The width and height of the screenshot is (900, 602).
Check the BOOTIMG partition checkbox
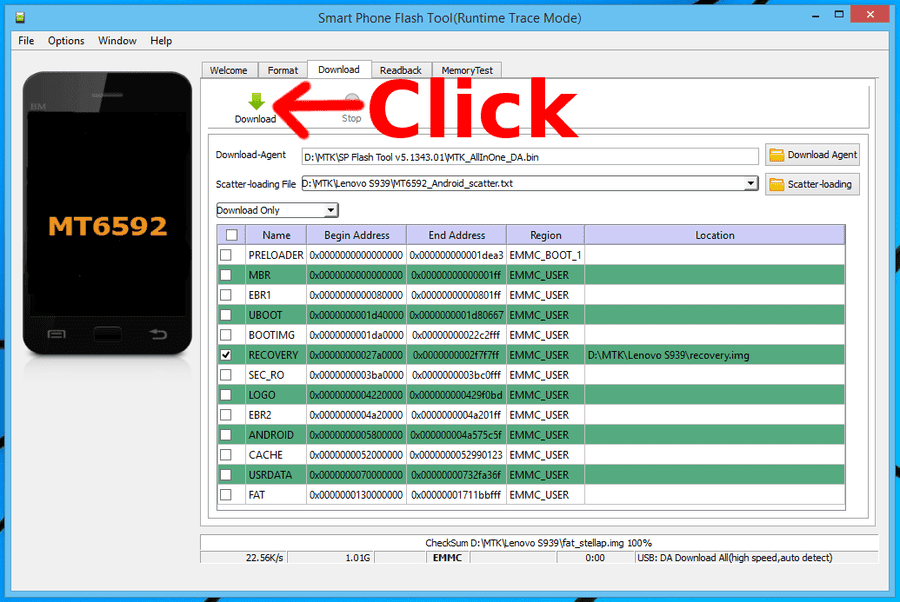pos(226,335)
